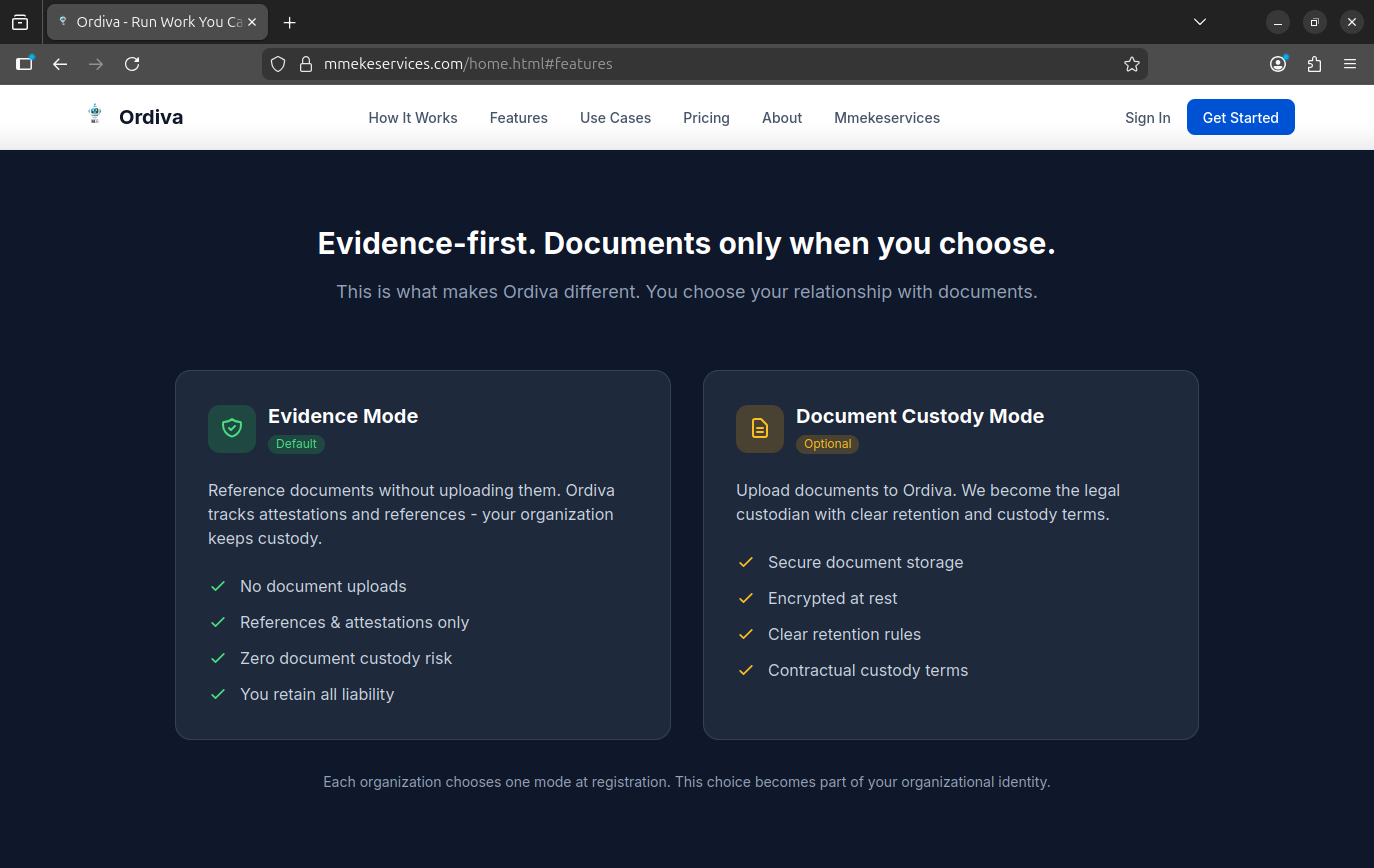Click the checkmark beside You retain all liability
Screen dimensions: 1374x868
(218, 694)
